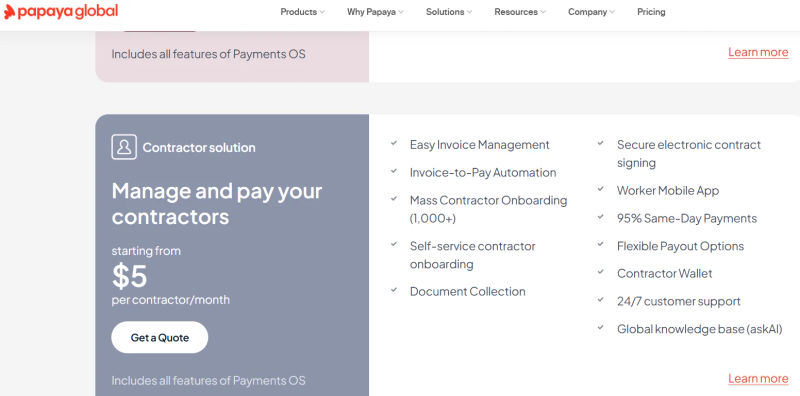This screenshot has width=800, height=396.
Task: Open the Products dropdown menu
Action: point(302,12)
